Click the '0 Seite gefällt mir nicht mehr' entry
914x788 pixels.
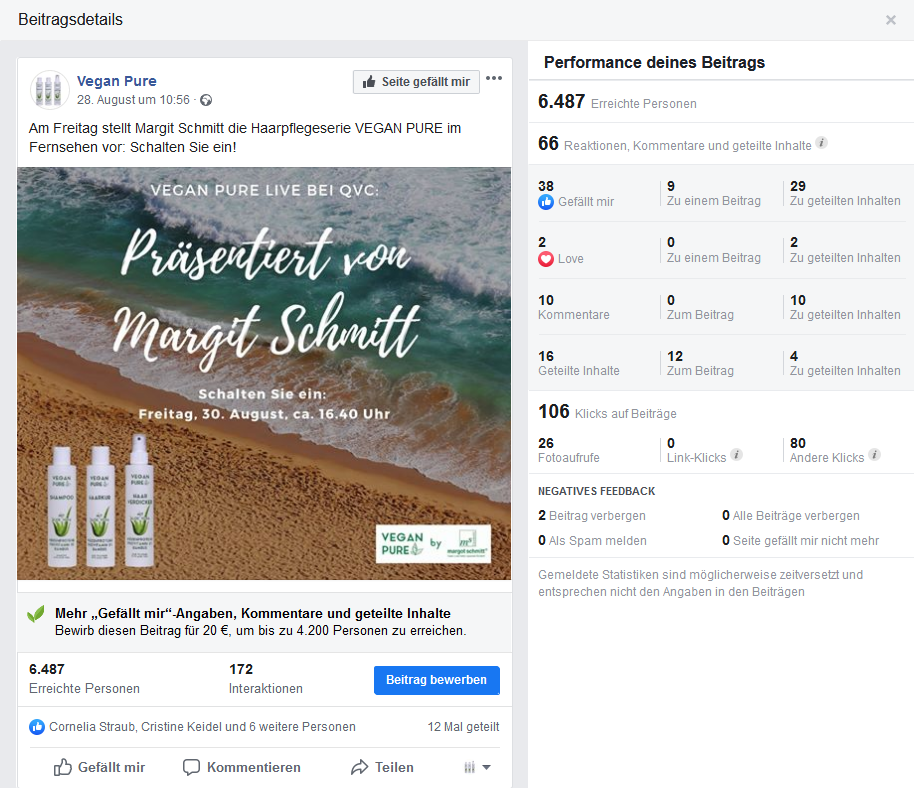(800, 541)
